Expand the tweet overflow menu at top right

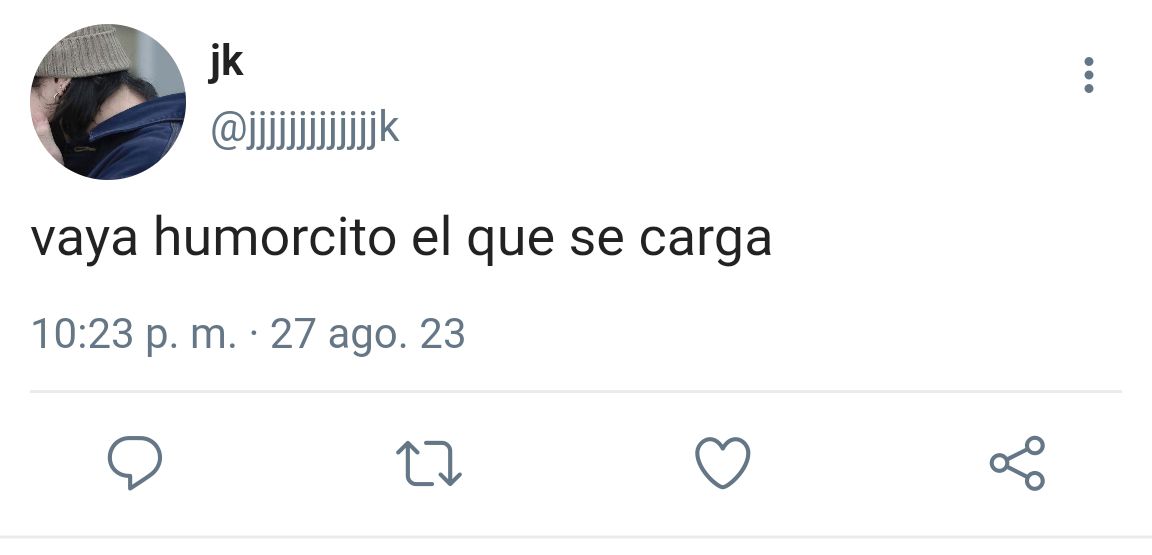click(1088, 75)
